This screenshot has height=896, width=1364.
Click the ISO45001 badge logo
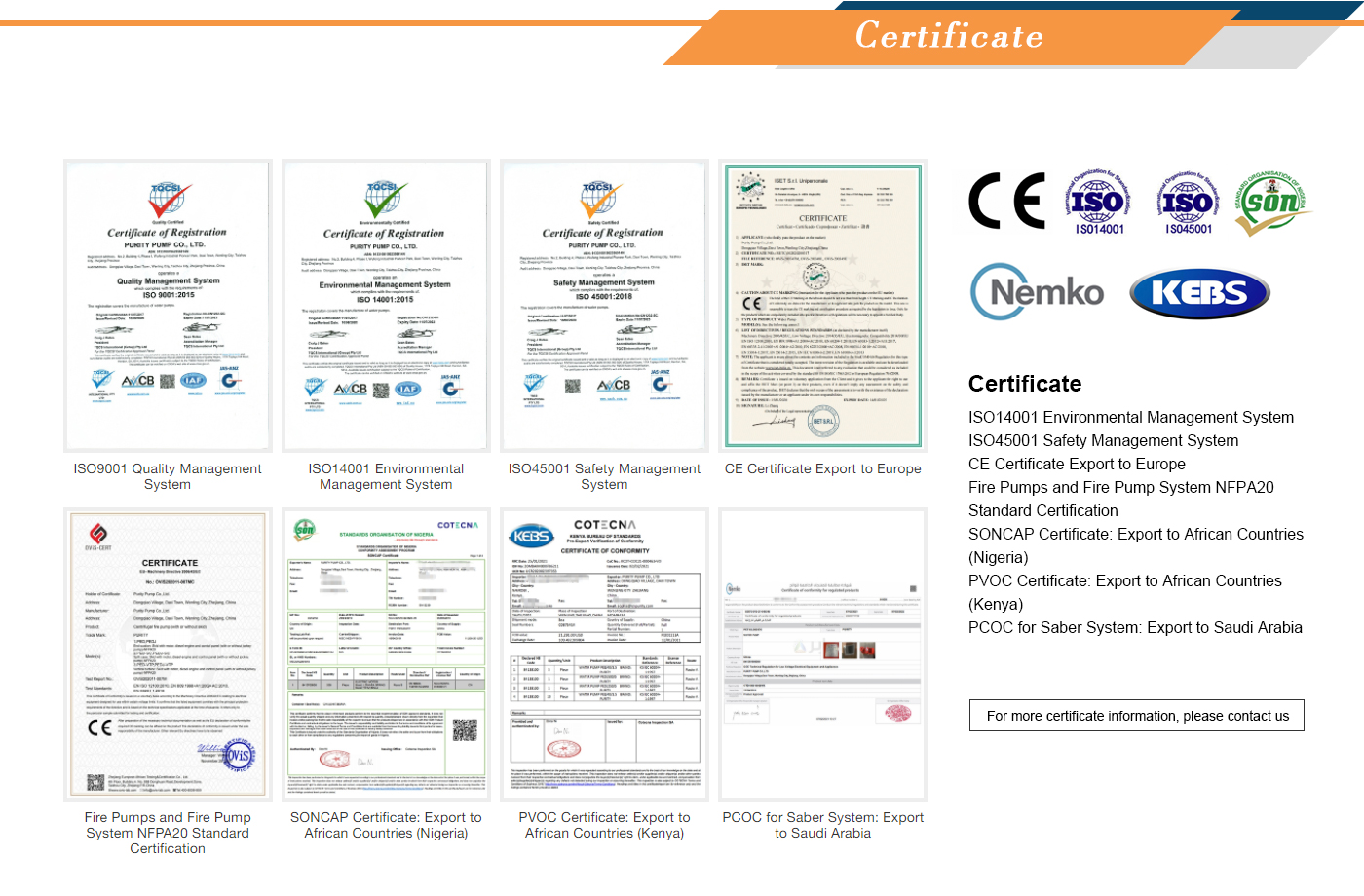coord(1189,202)
